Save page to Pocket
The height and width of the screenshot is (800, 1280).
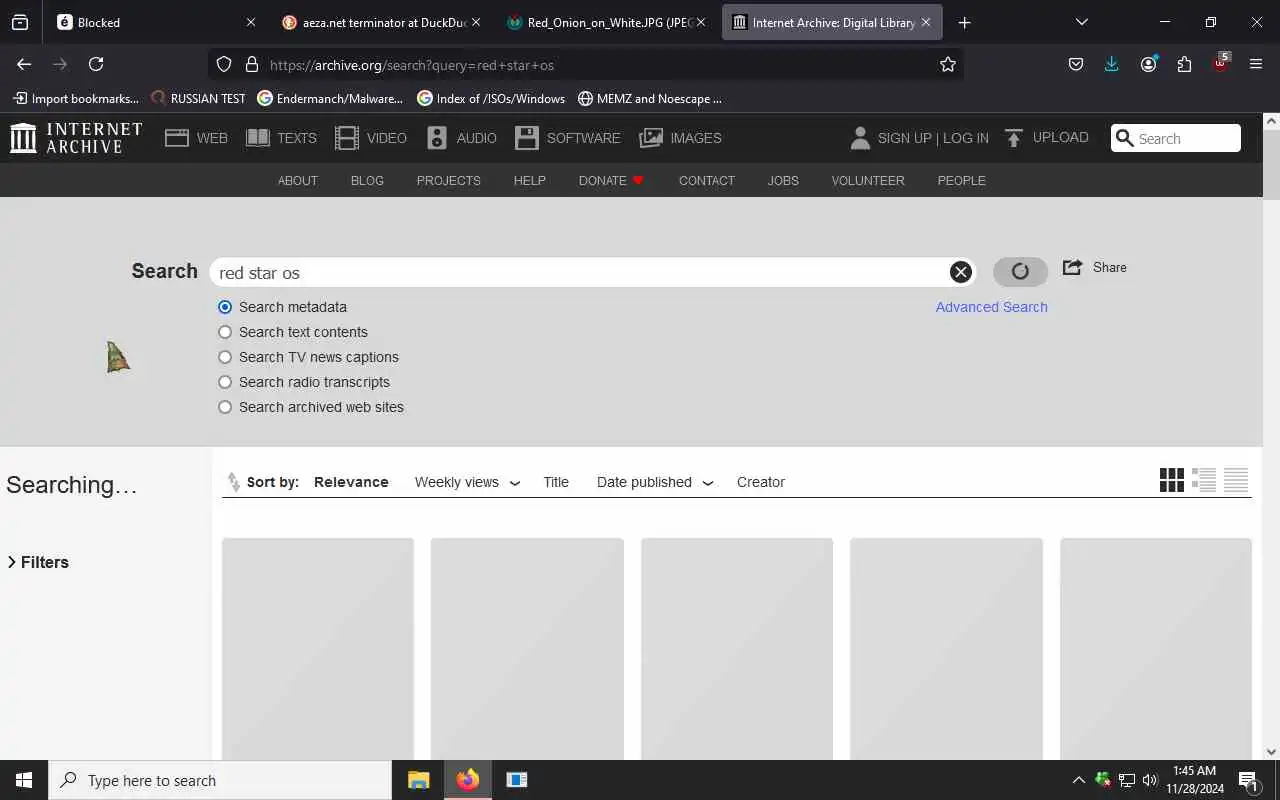[1076, 64]
